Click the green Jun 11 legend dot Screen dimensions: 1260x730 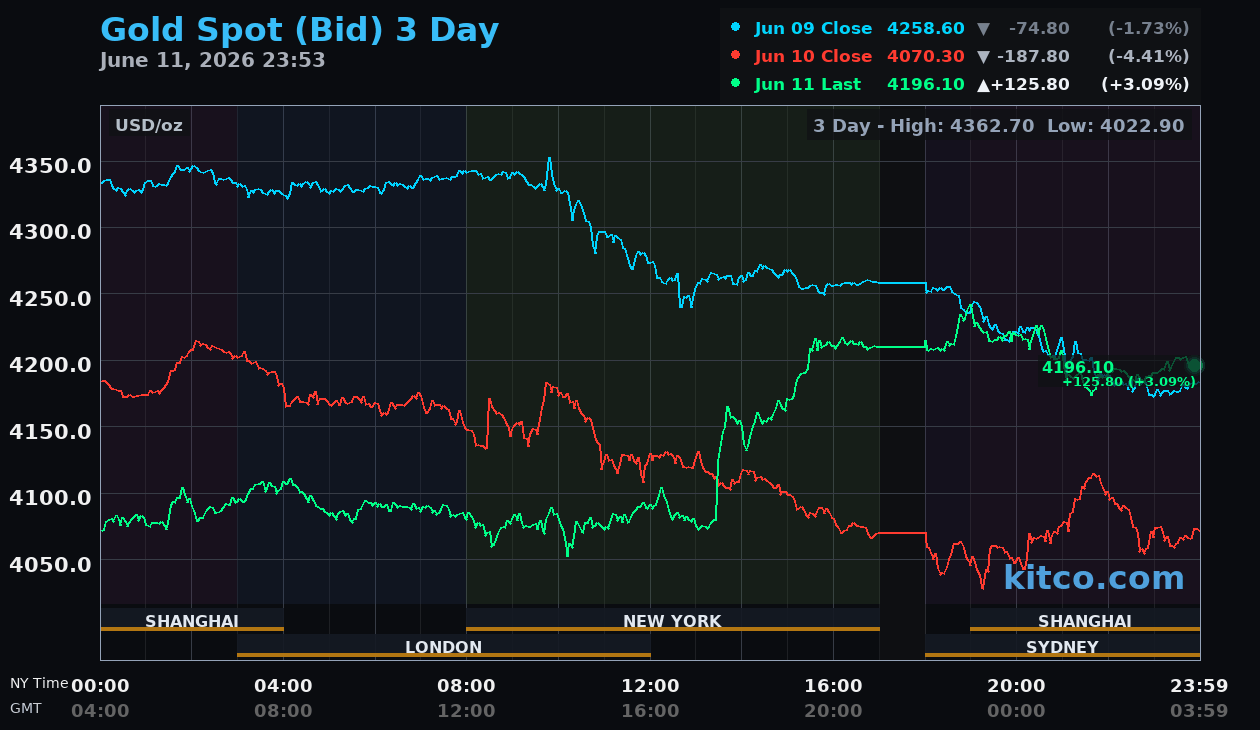(736, 84)
